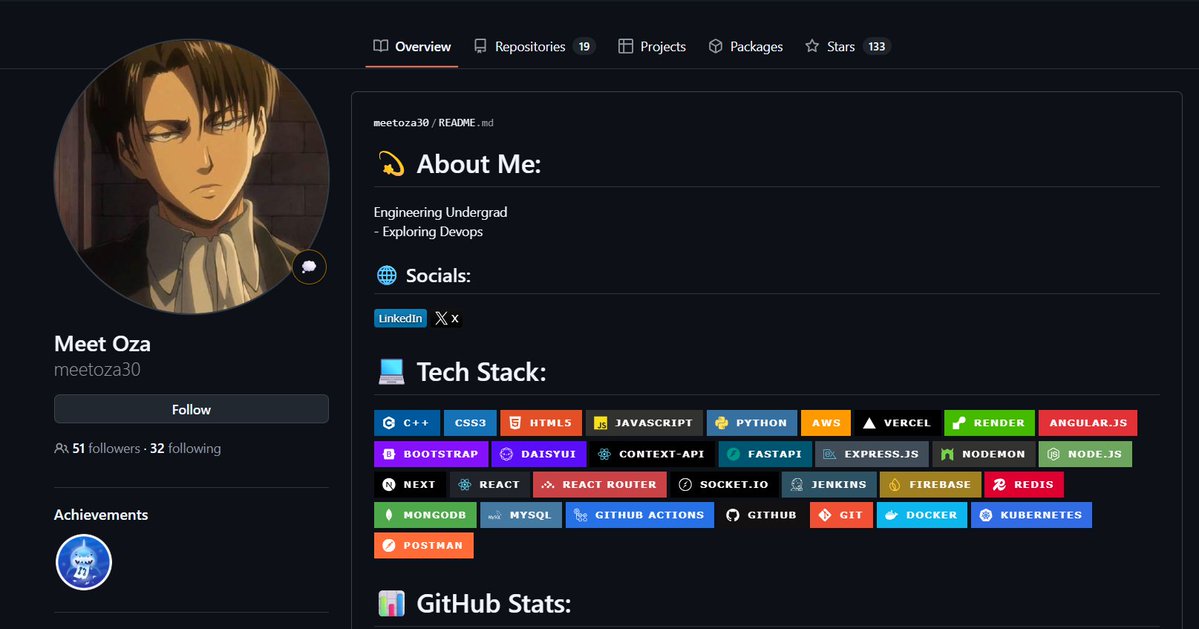This screenshot has width=1199, height=629.
Task: Click the C++ badge
Action: point(407,423)
